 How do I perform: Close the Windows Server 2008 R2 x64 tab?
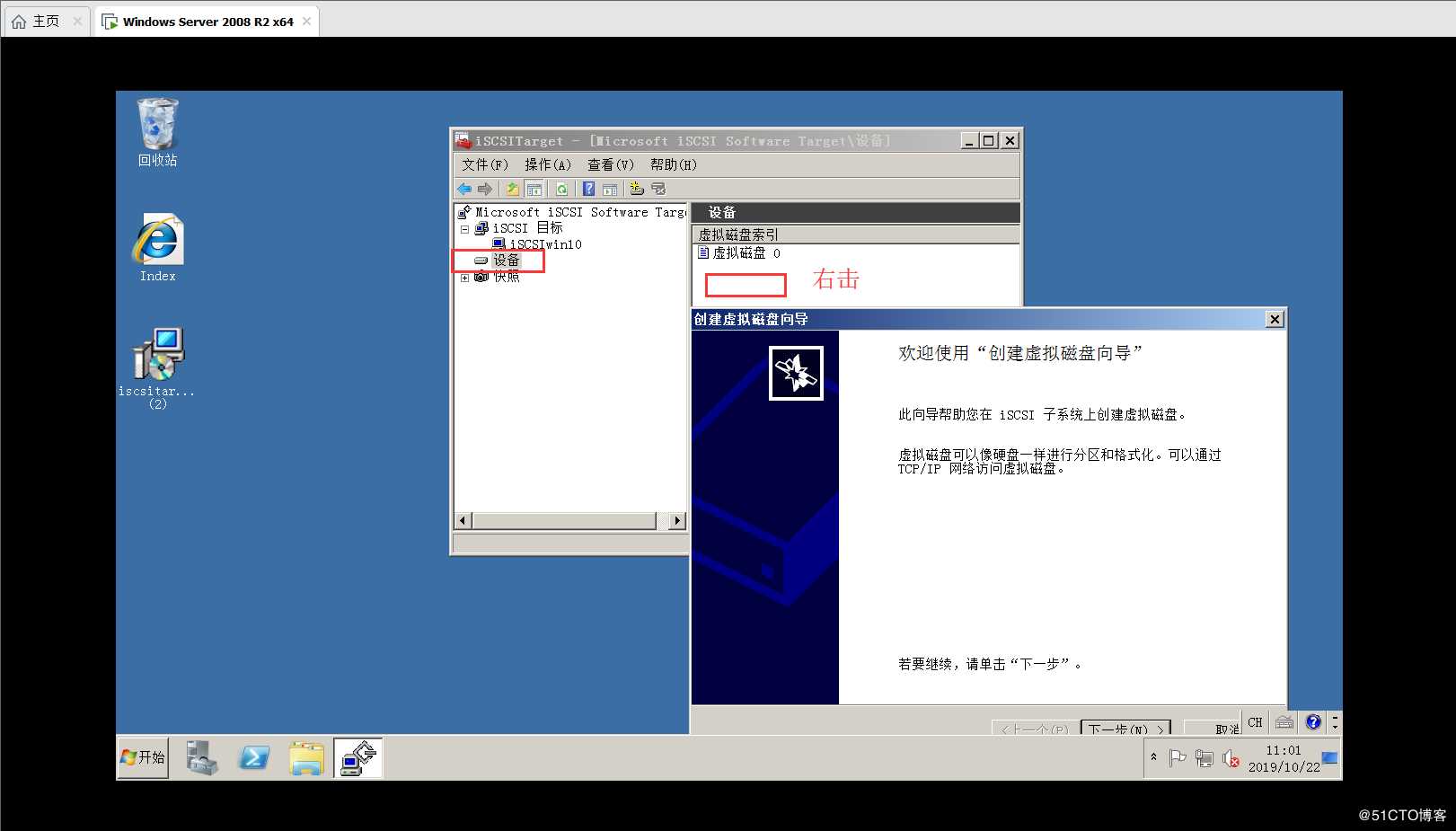(307, 22)
